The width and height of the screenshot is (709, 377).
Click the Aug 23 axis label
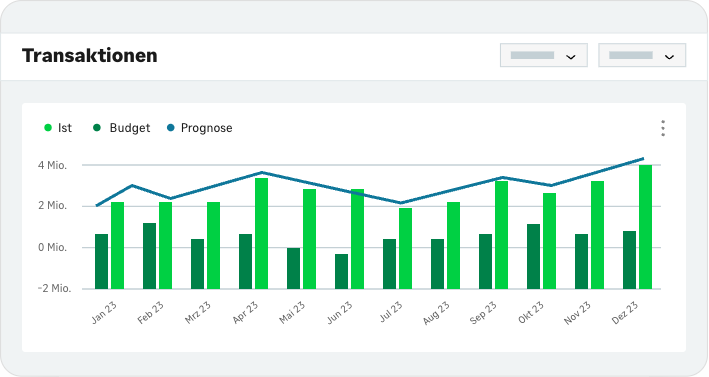(x=437, y=312)
